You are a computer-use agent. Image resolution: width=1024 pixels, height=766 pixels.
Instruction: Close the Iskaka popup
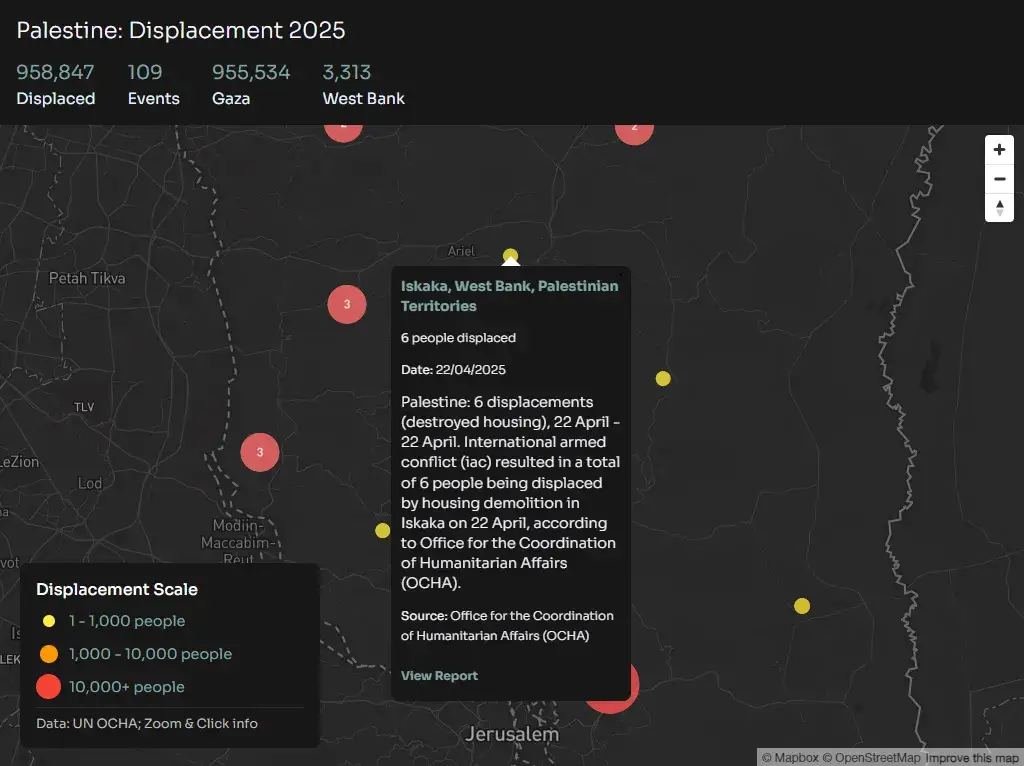coord(620,274)
